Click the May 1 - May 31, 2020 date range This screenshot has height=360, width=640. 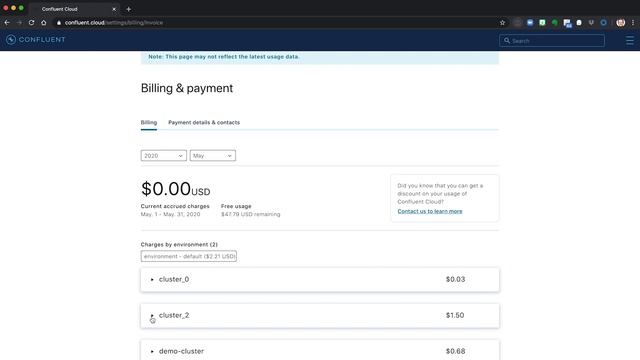170,214
